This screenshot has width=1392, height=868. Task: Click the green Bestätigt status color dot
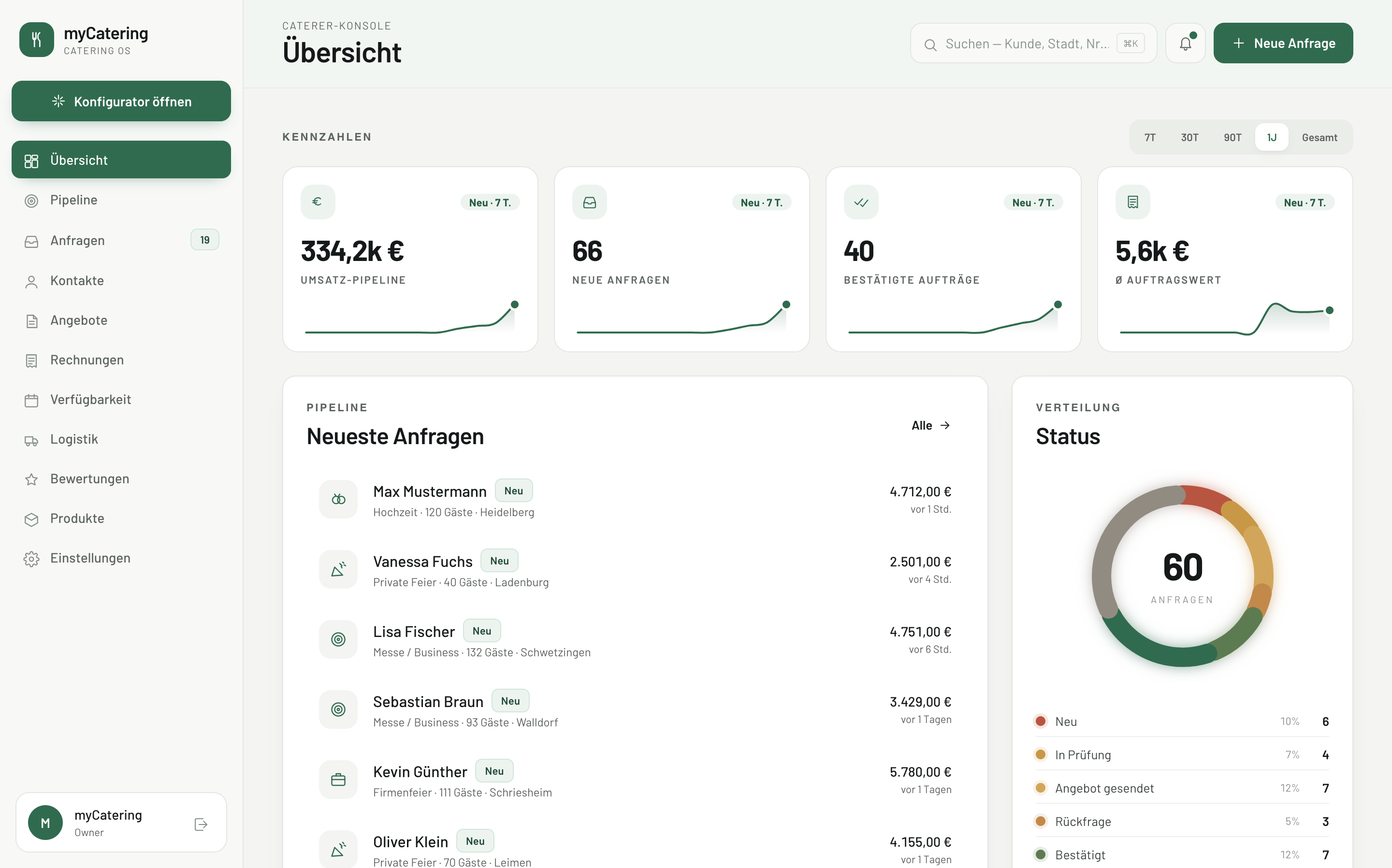[x=1040, y=854]
